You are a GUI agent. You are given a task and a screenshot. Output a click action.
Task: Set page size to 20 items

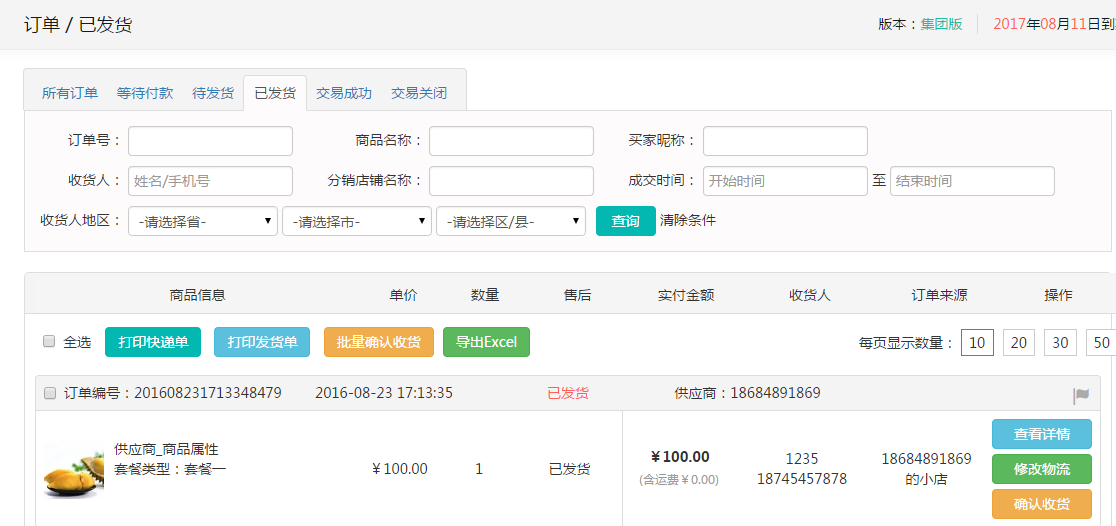(x=1019, y=343)
